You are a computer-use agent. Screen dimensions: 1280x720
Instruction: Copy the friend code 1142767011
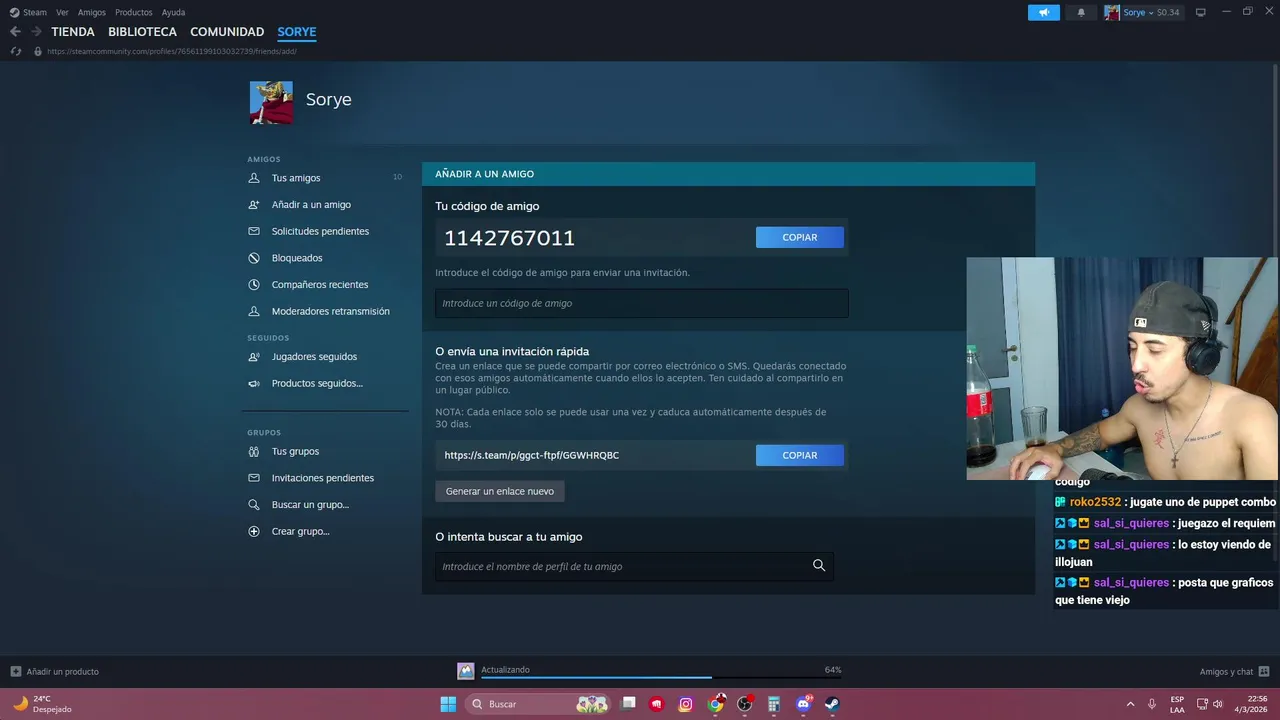[800, 237]
